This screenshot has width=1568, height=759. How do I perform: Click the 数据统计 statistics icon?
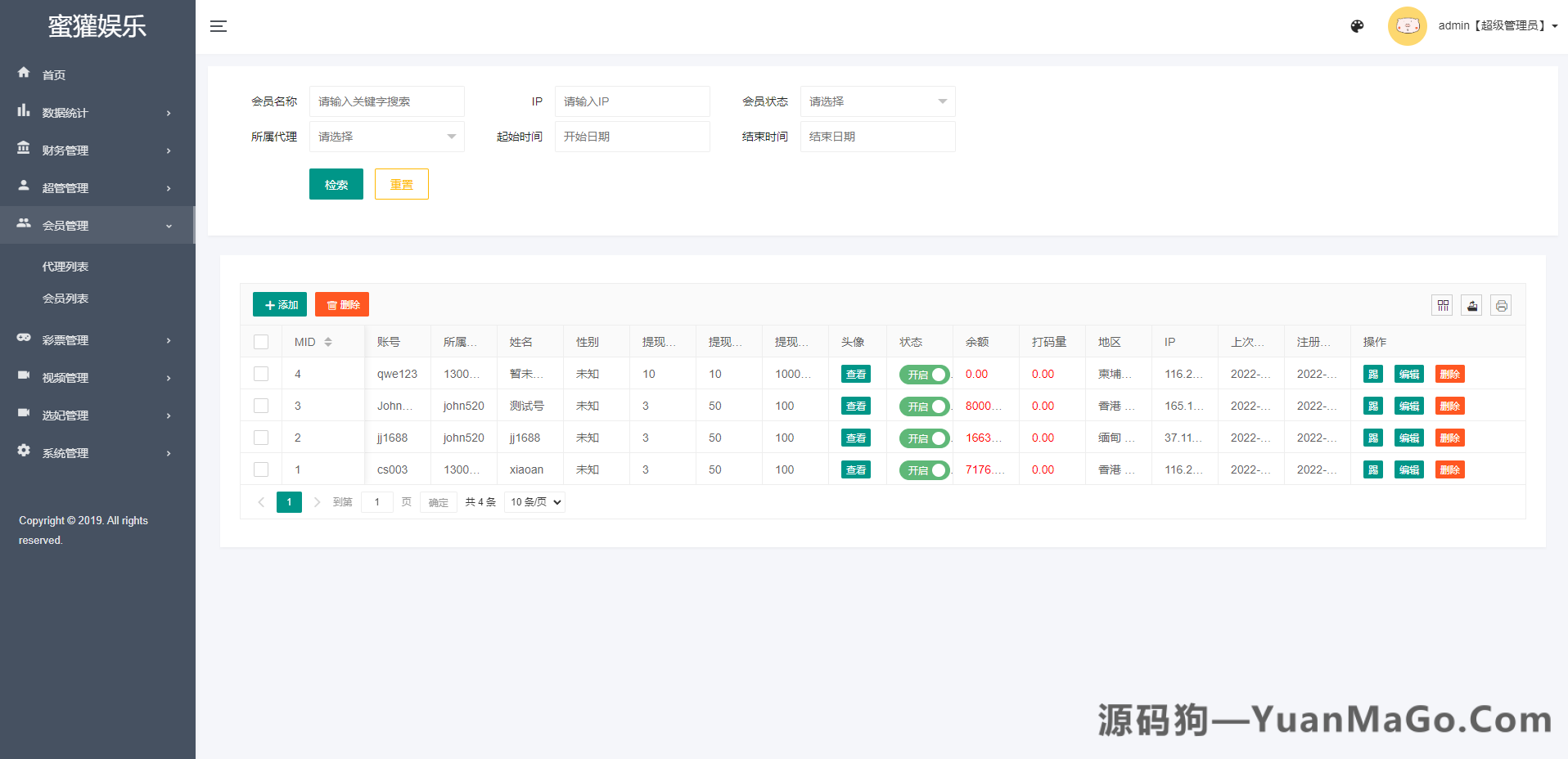(24, 112)
